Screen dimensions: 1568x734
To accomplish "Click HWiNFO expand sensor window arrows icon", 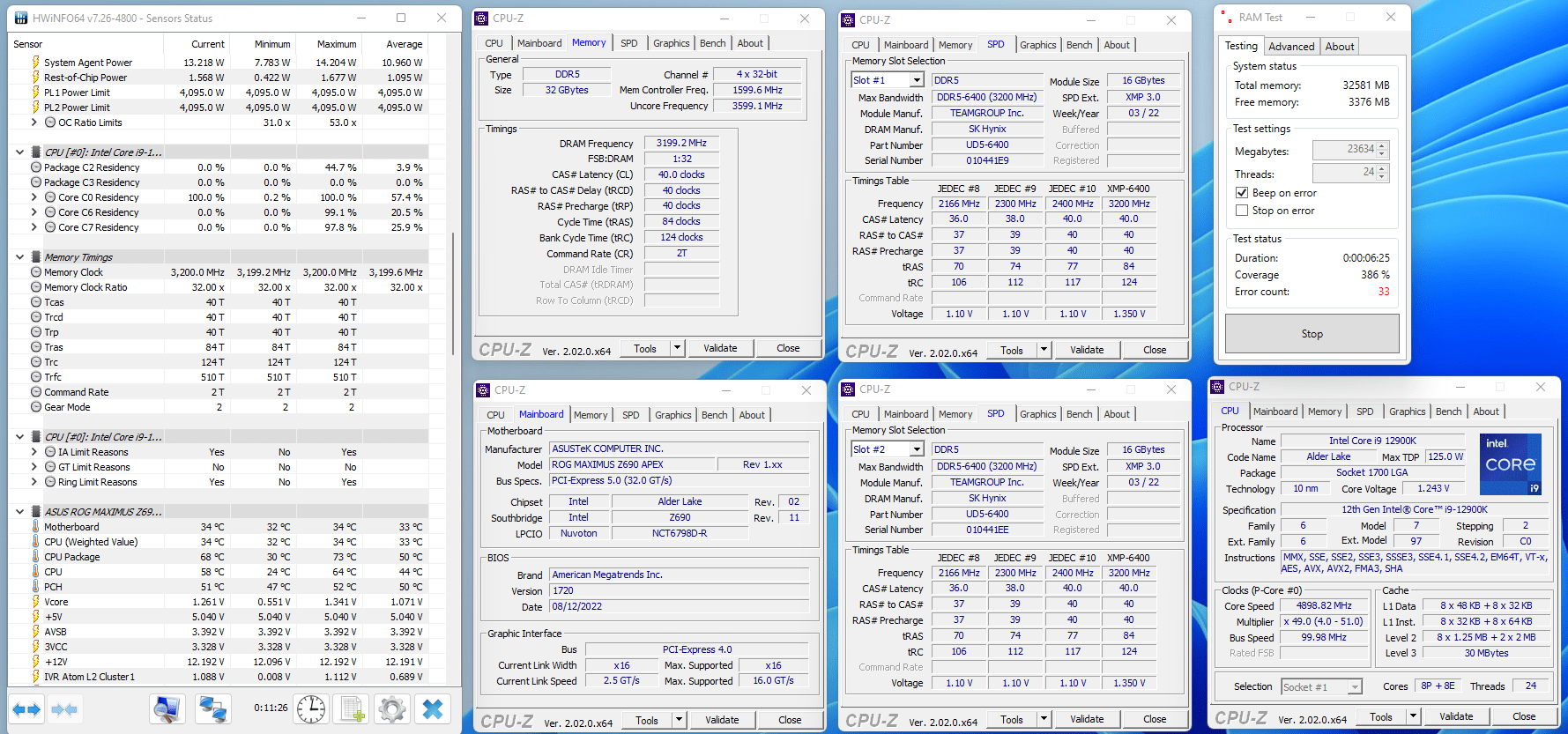I will [x=26, y=709].
